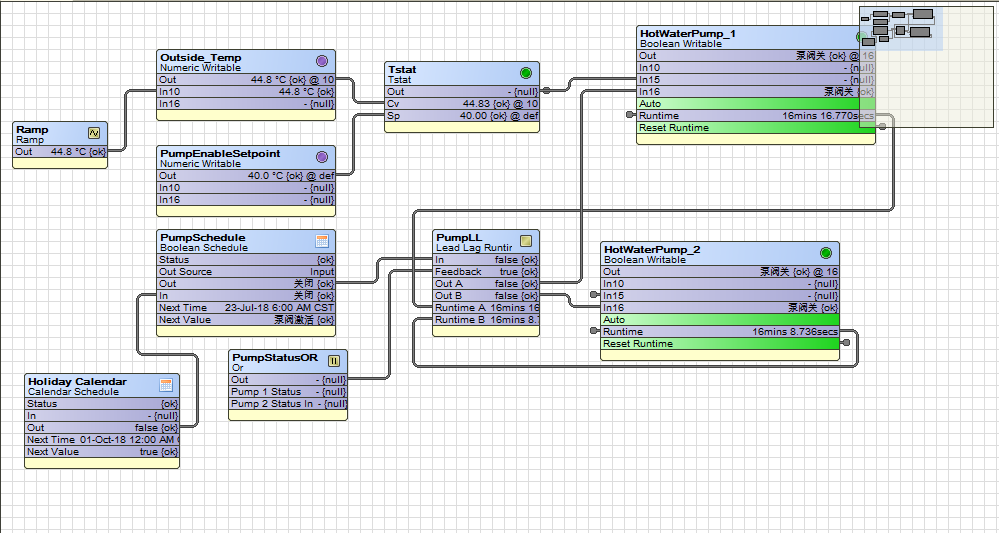The height and width of the screenshot is (533, 999).
Task: Select the Auto action on HotWaterPump_2
Action: [720, 320]
